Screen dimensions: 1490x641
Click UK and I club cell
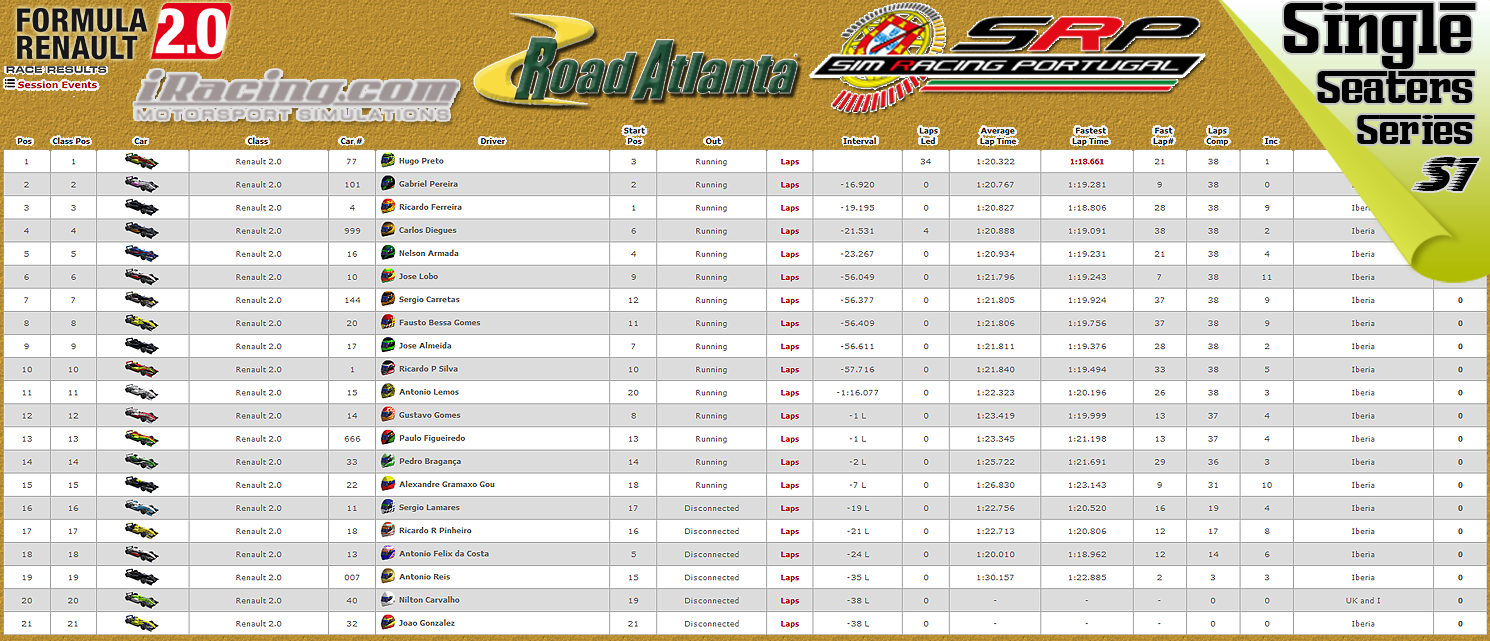pyautogui.click(x=1362, y=601)
